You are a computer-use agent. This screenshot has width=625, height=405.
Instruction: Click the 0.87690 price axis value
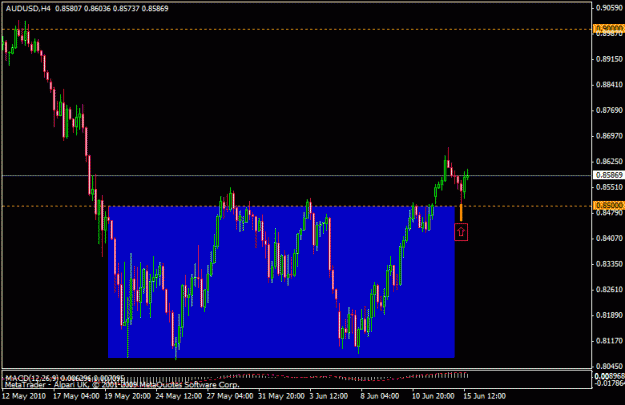click(609, 110)
